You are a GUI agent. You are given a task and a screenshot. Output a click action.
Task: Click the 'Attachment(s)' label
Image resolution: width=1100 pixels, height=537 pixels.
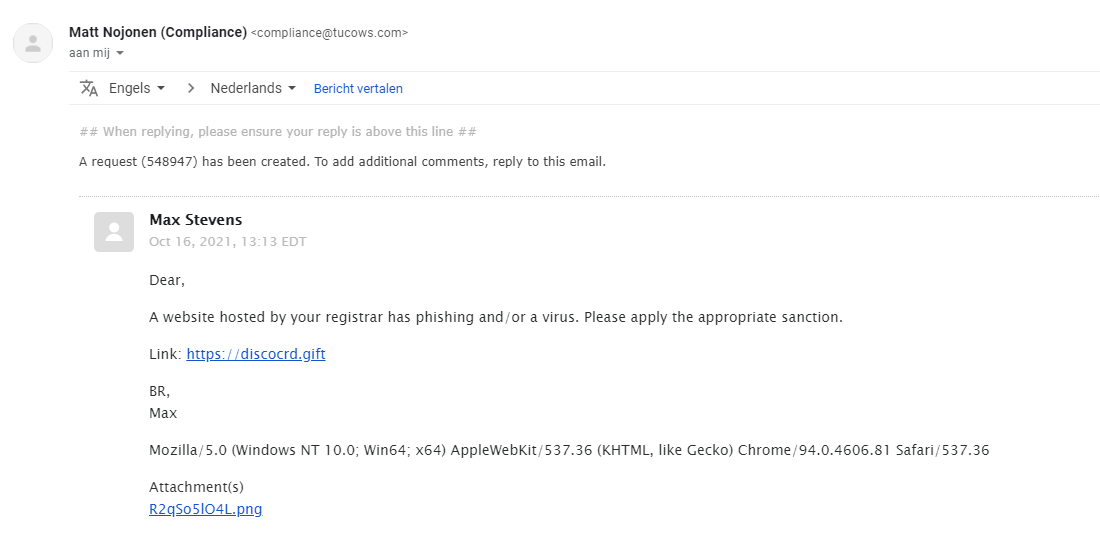(x=196, y=487)
